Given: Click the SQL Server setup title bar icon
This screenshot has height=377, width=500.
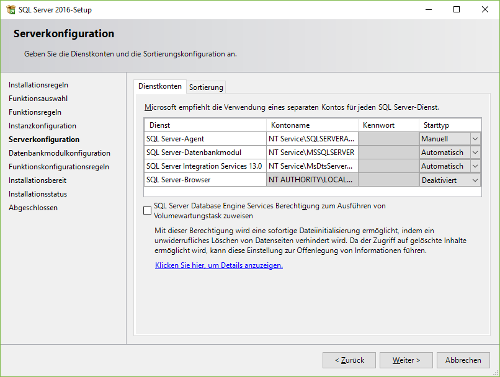Looking at the screenshot, I should (x=11, y=9).
